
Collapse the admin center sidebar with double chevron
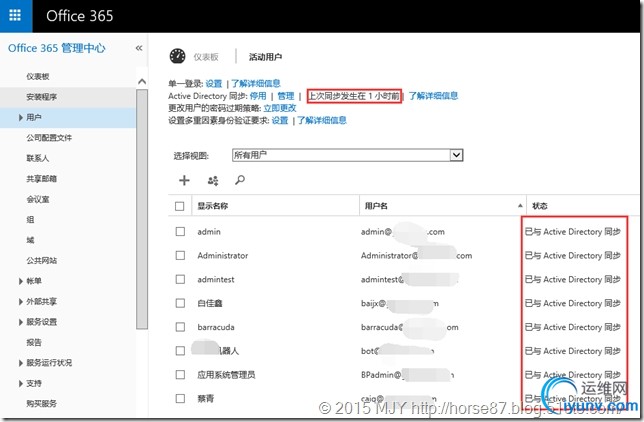tap(139, 48)
